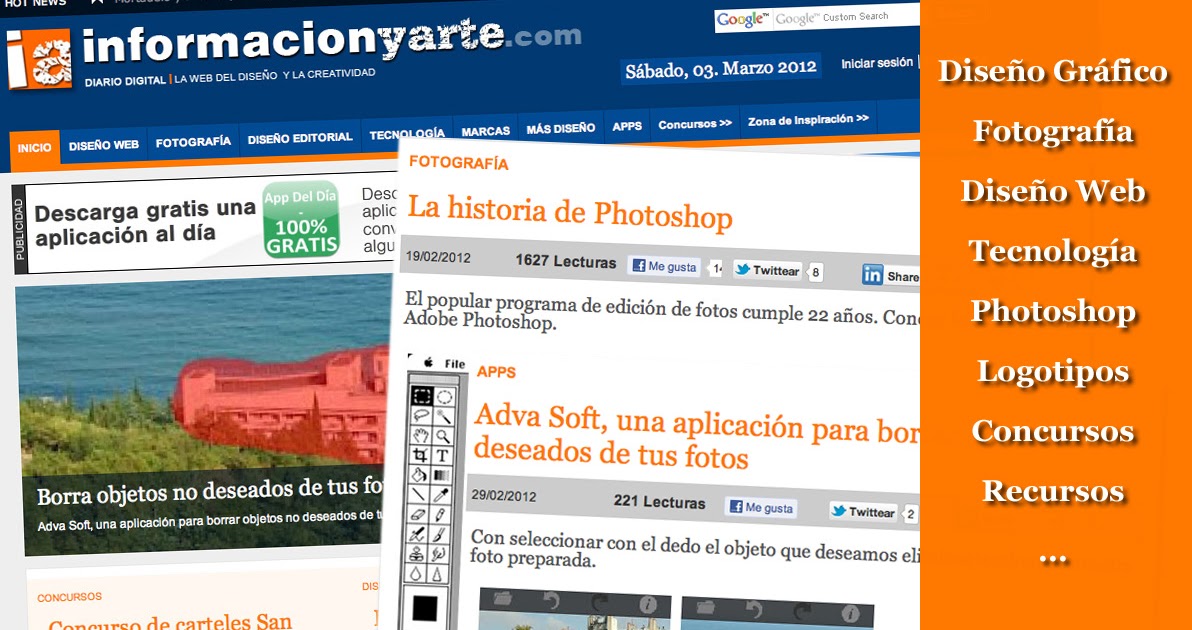Click the date 'Sábado, 03. Marzo 2012'
Image resolution: width=1192 pixels, height=630 pixels.
pos(721,68)
